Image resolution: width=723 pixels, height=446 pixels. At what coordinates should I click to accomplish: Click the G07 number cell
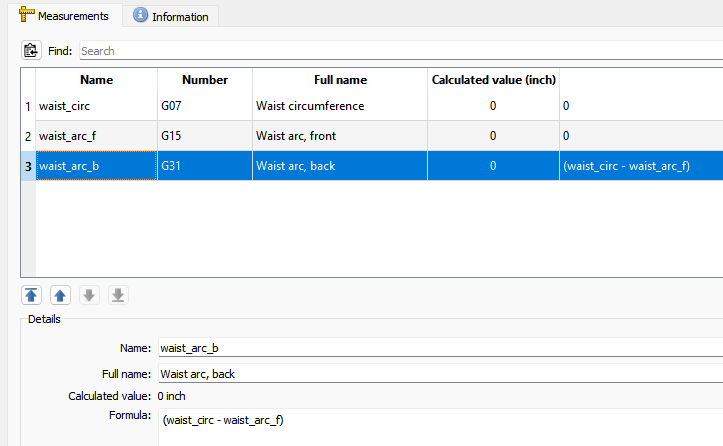coord(204,106)
